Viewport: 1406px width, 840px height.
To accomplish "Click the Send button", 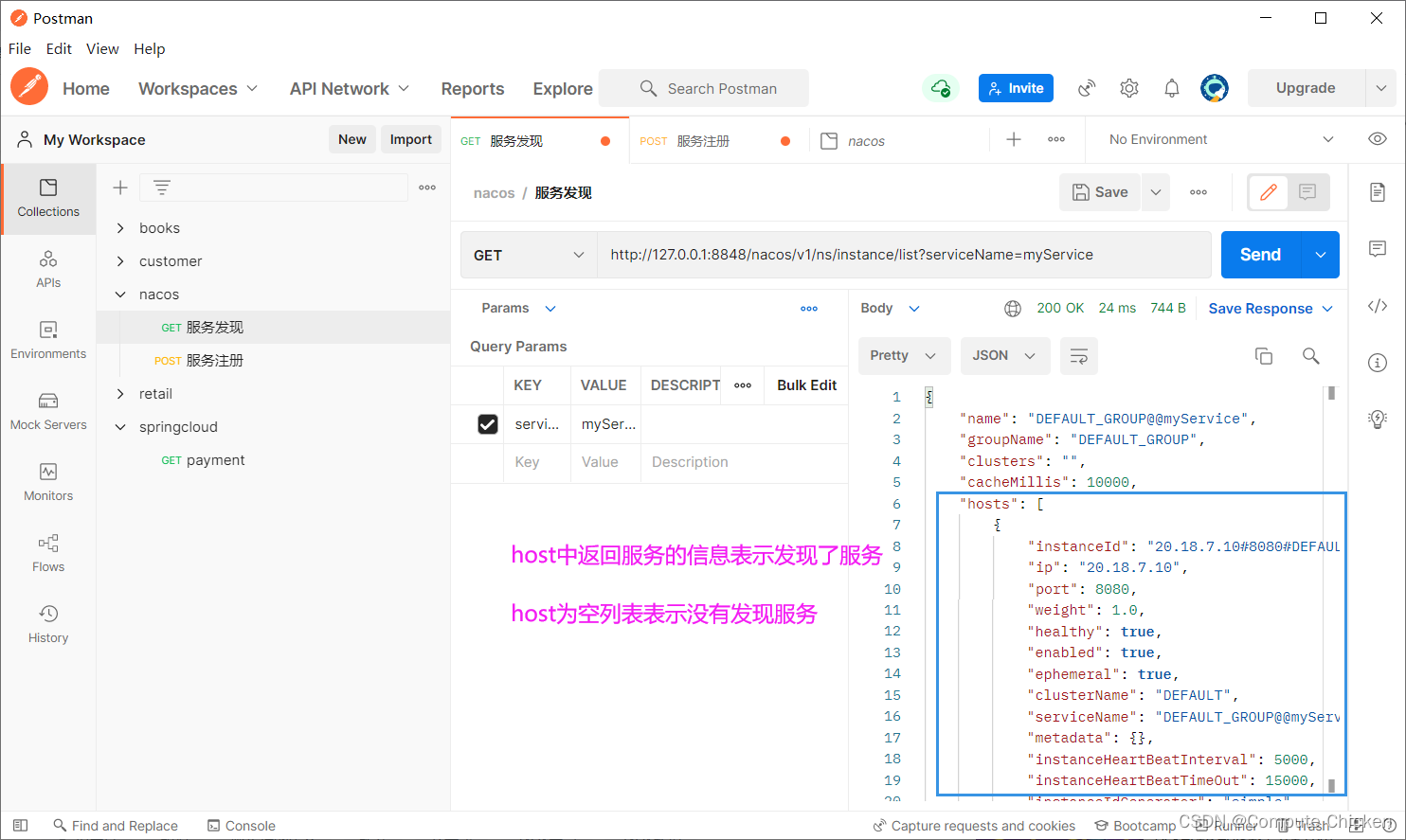I will (1262, 255).
